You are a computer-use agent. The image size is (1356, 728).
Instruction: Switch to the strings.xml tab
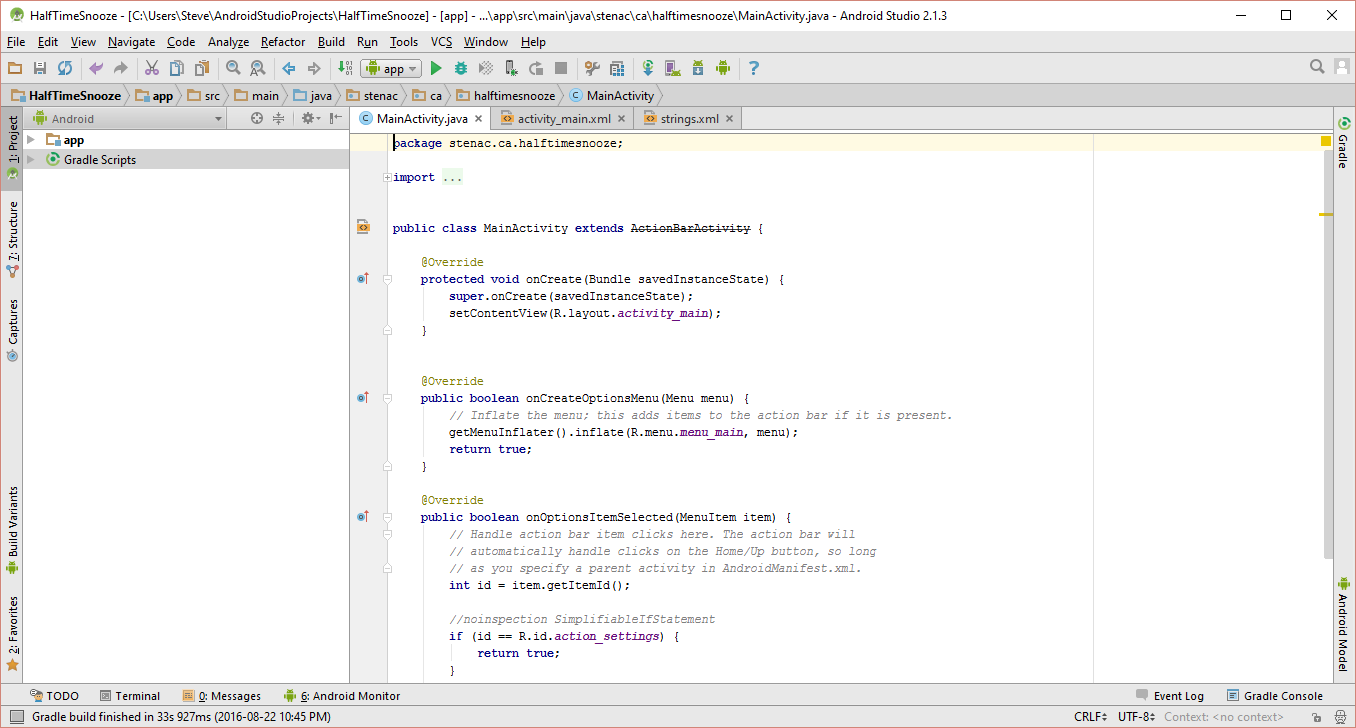(689, 118)
